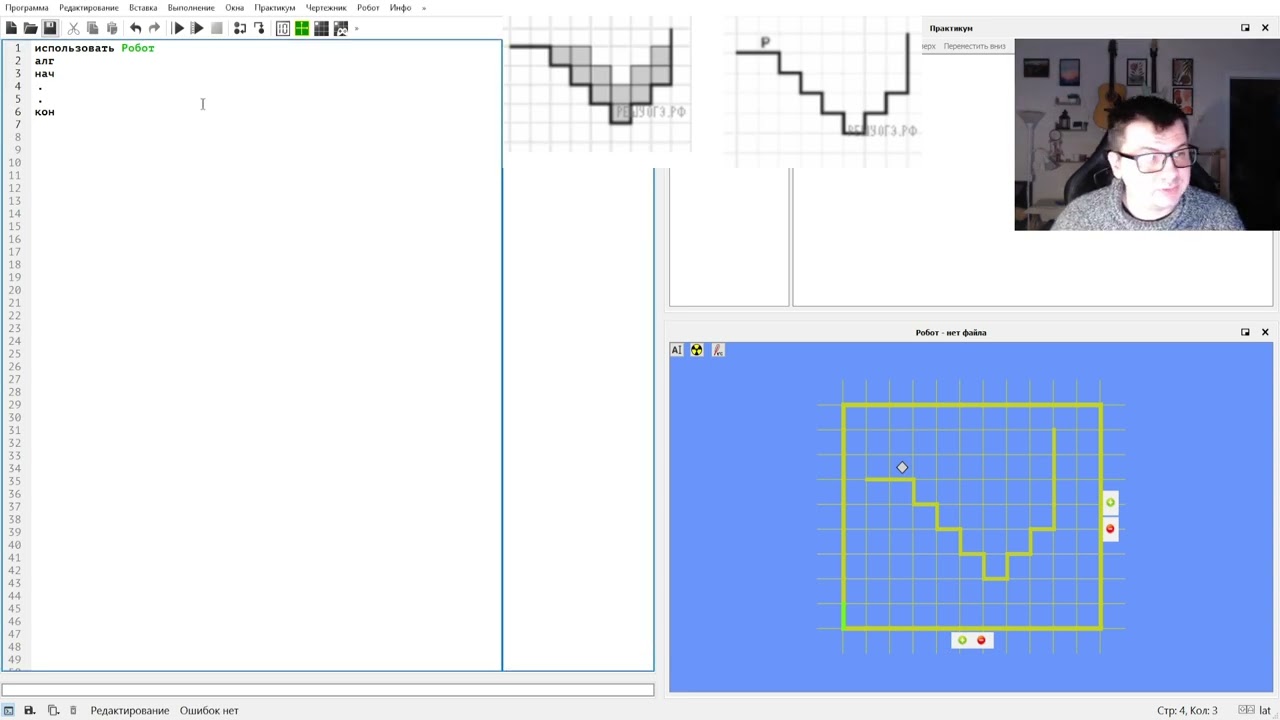1280x720 pixels.
Task: Select the Robot diamond on the field
Action: tap(902, 467)
